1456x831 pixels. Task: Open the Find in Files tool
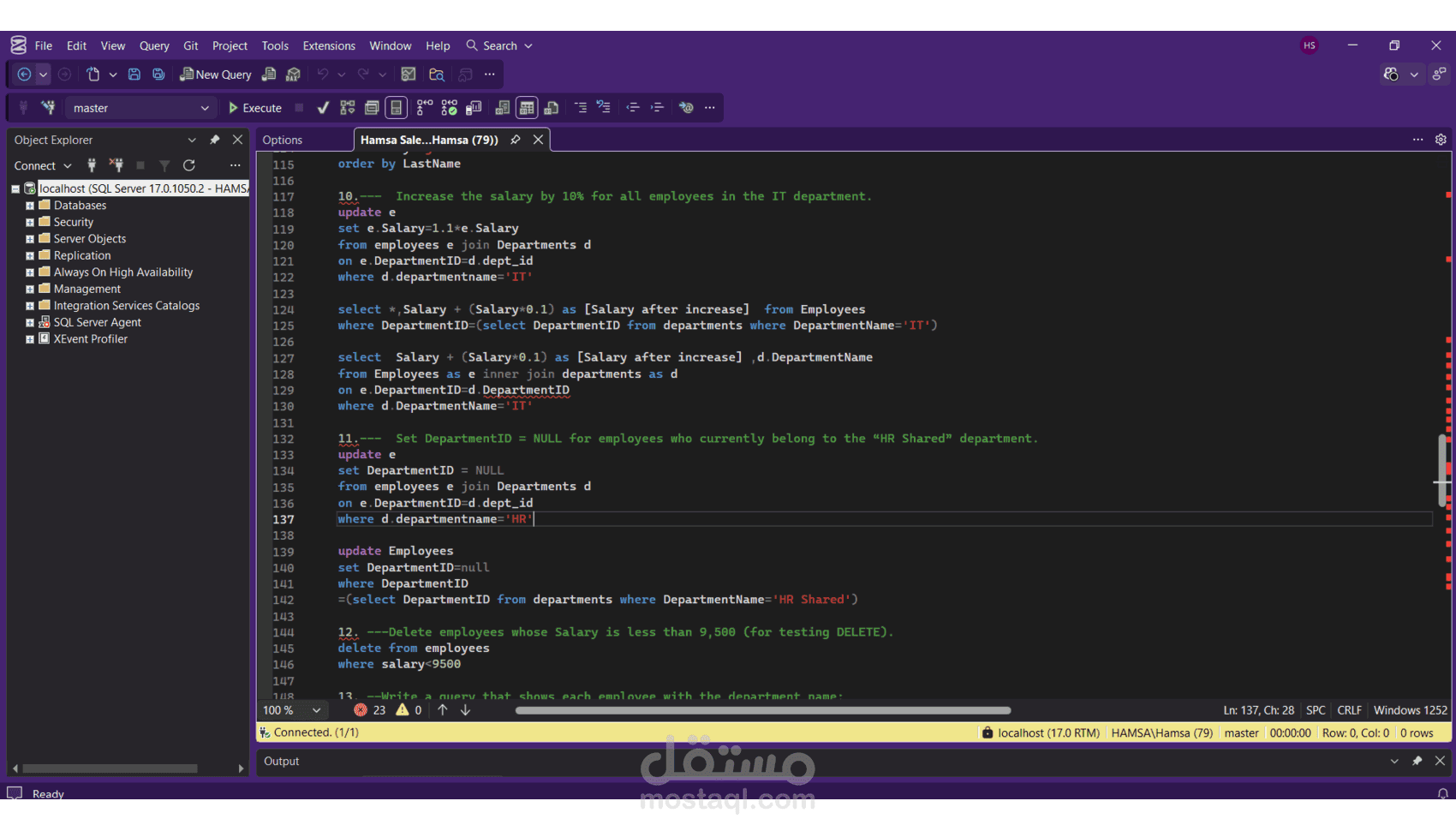coord(437,75)
